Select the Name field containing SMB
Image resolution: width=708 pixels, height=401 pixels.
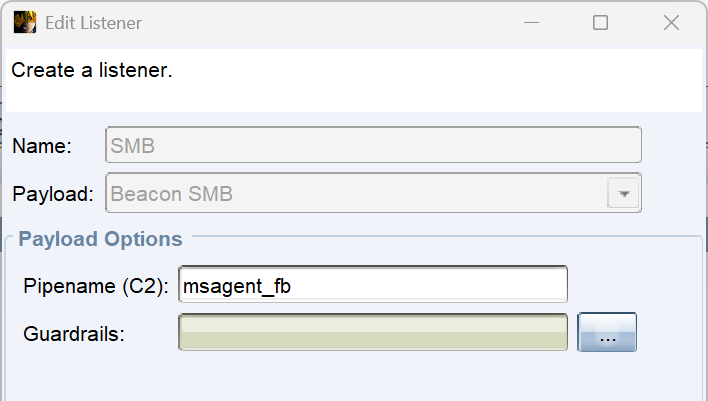[372, 145]
